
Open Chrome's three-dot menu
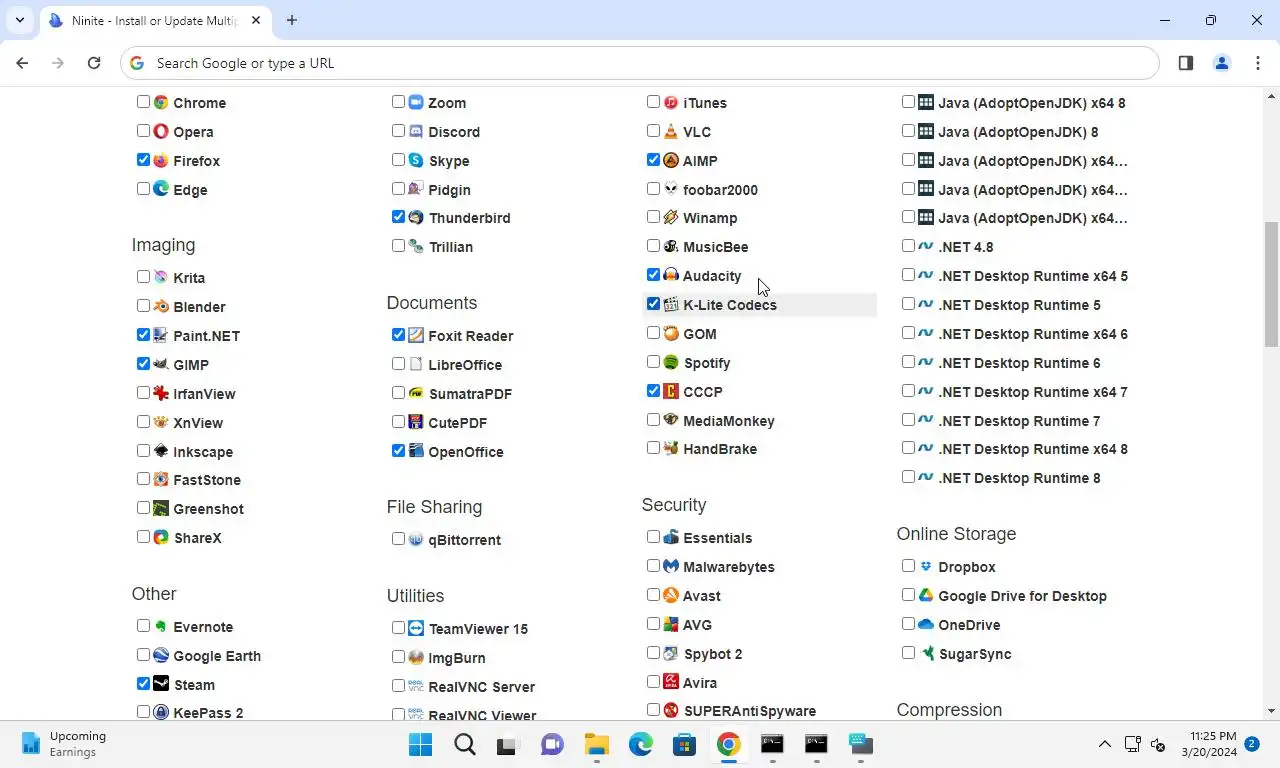click(x=1257, y=63)
